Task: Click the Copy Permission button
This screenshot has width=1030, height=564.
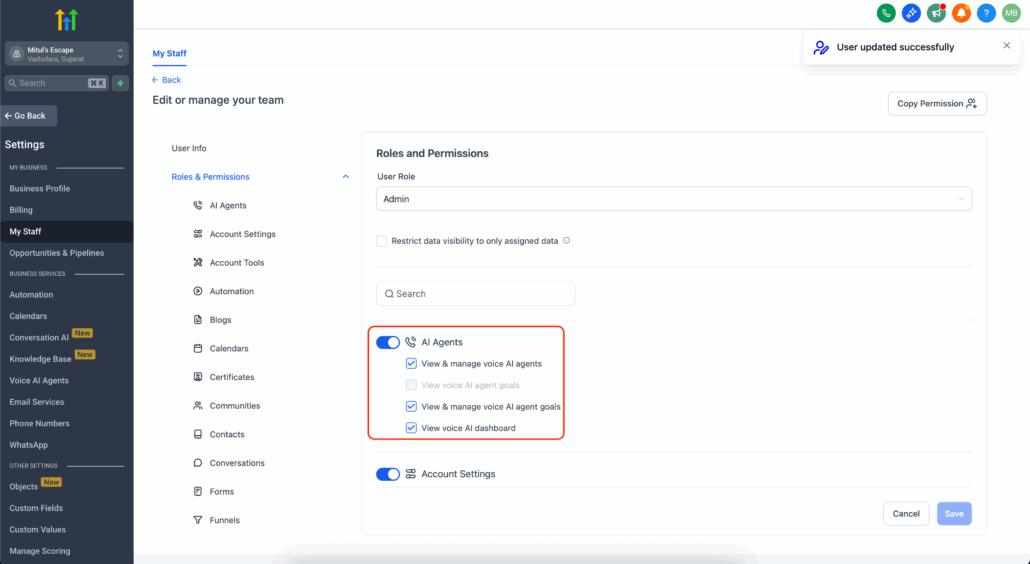Action: (937, 104)
